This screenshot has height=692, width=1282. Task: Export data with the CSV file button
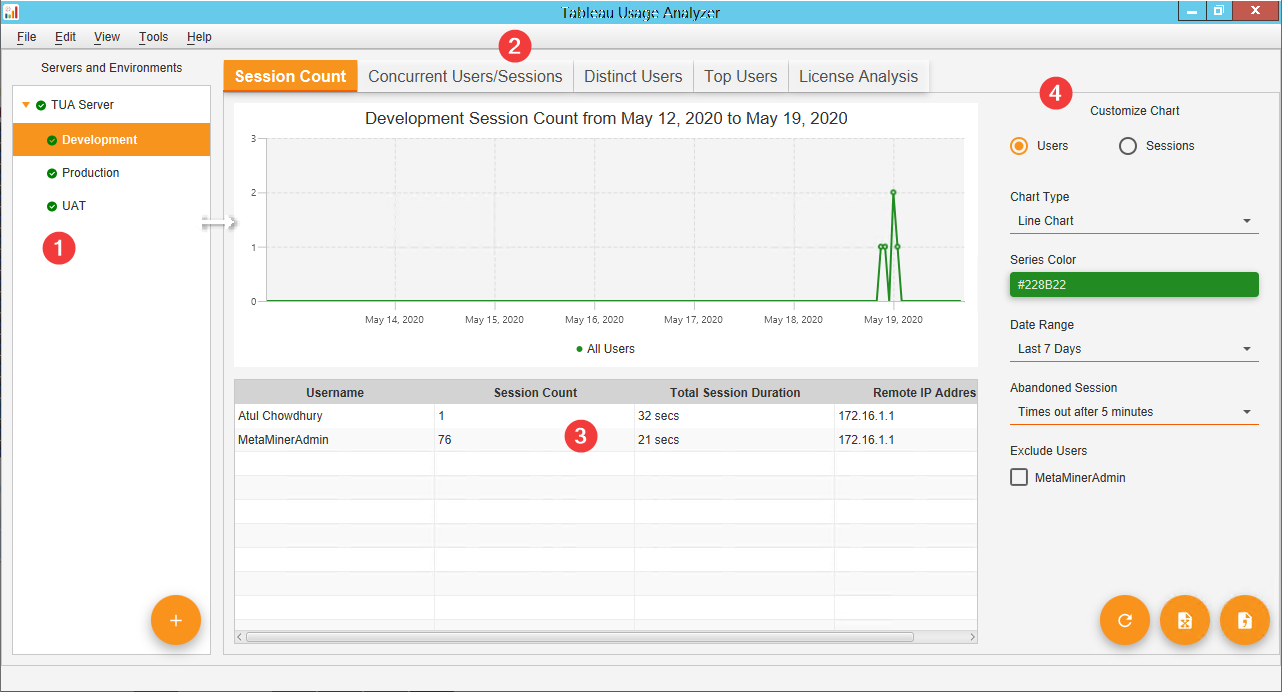1245,621
